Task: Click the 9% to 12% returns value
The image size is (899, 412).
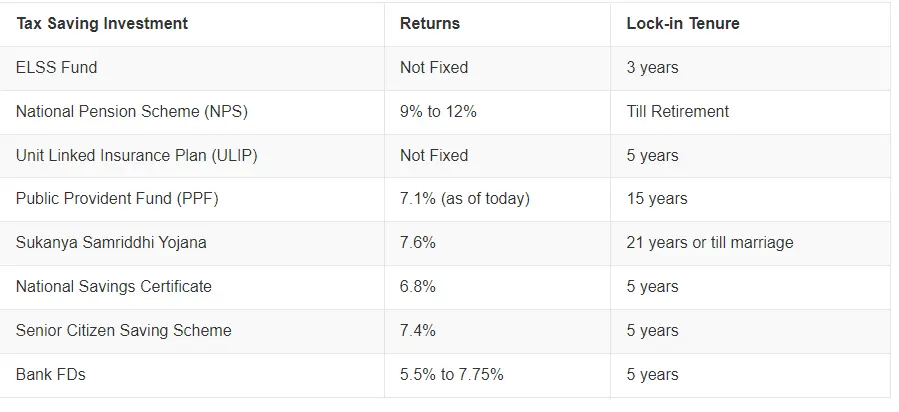Action: [438, 112]
